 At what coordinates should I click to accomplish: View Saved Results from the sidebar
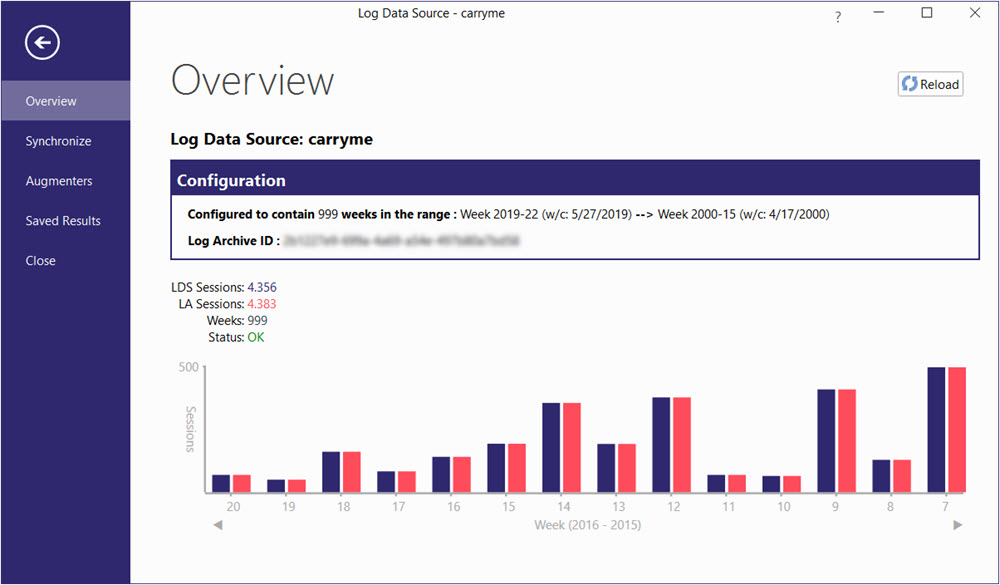(x=63, y=221)
